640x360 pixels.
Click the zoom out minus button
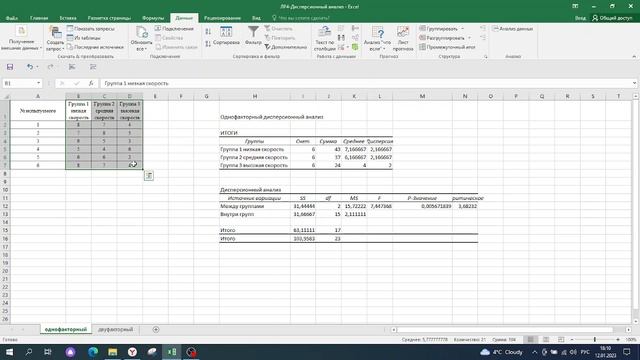click(572, 340)
